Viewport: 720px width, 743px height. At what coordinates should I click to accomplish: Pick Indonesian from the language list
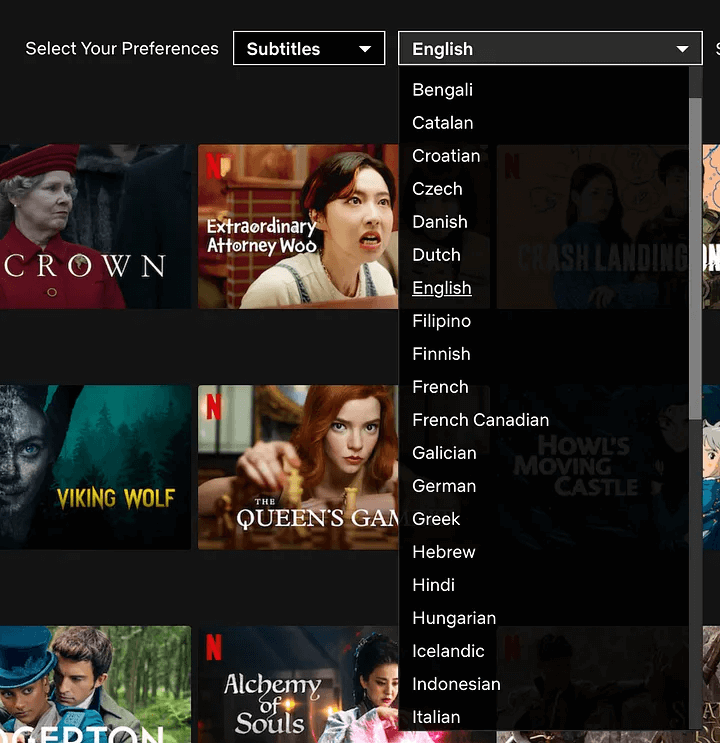456,684
